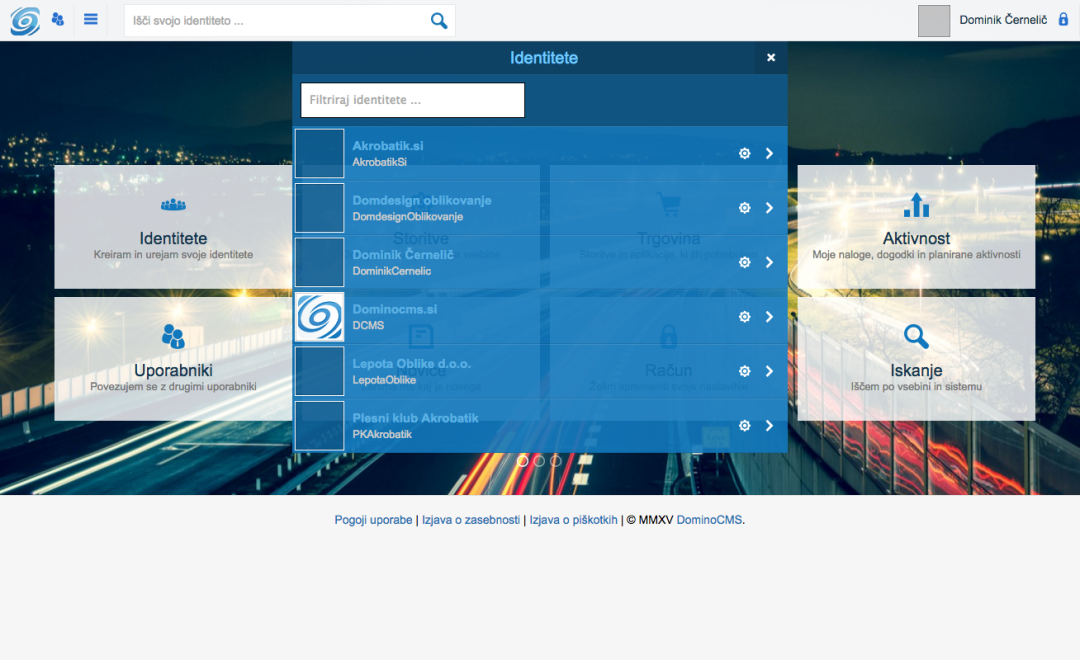Open the Pogoji uporabe link
This screenshot has width=1080, height=660.
(x=373, y=520)
